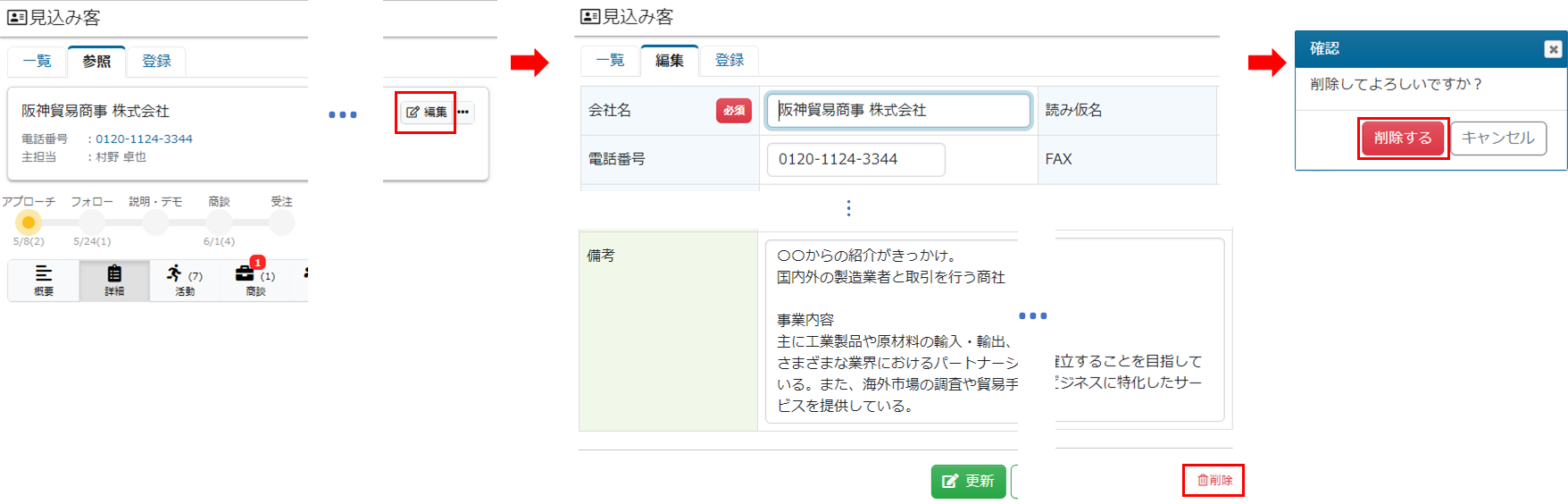Click the 編集 edit pencil button
The image size is (1568, 504).
[427, 113]
